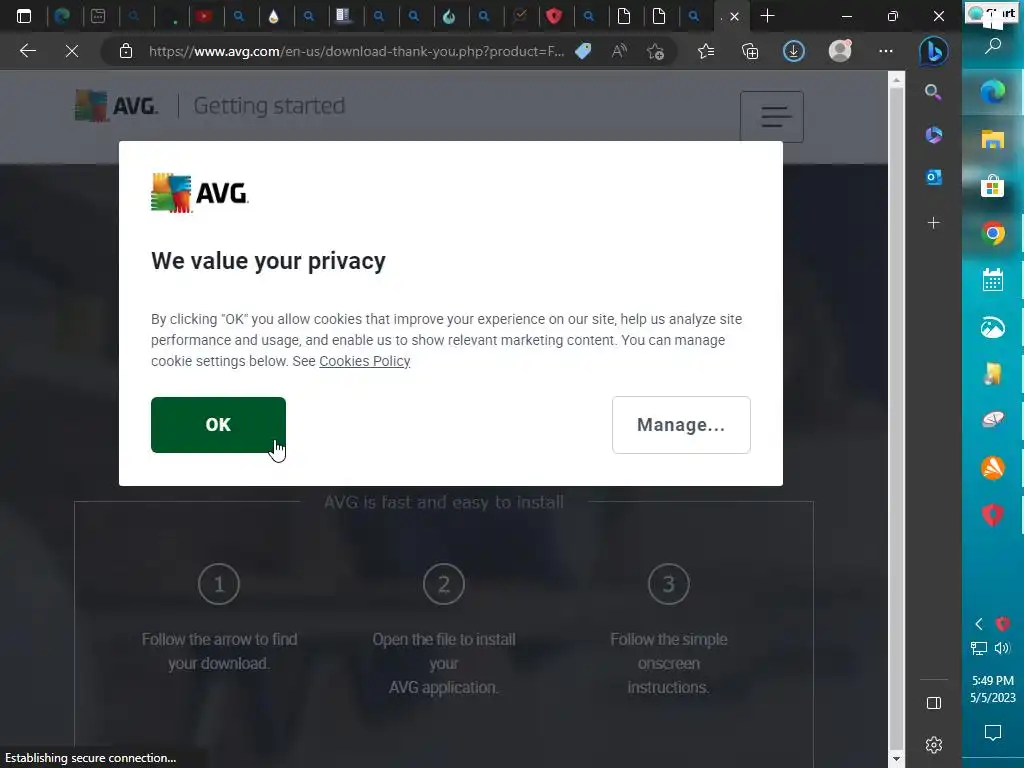1024x768 pixels.
Task: Open cookie settings via Manage button
Action: coord(681,424)
